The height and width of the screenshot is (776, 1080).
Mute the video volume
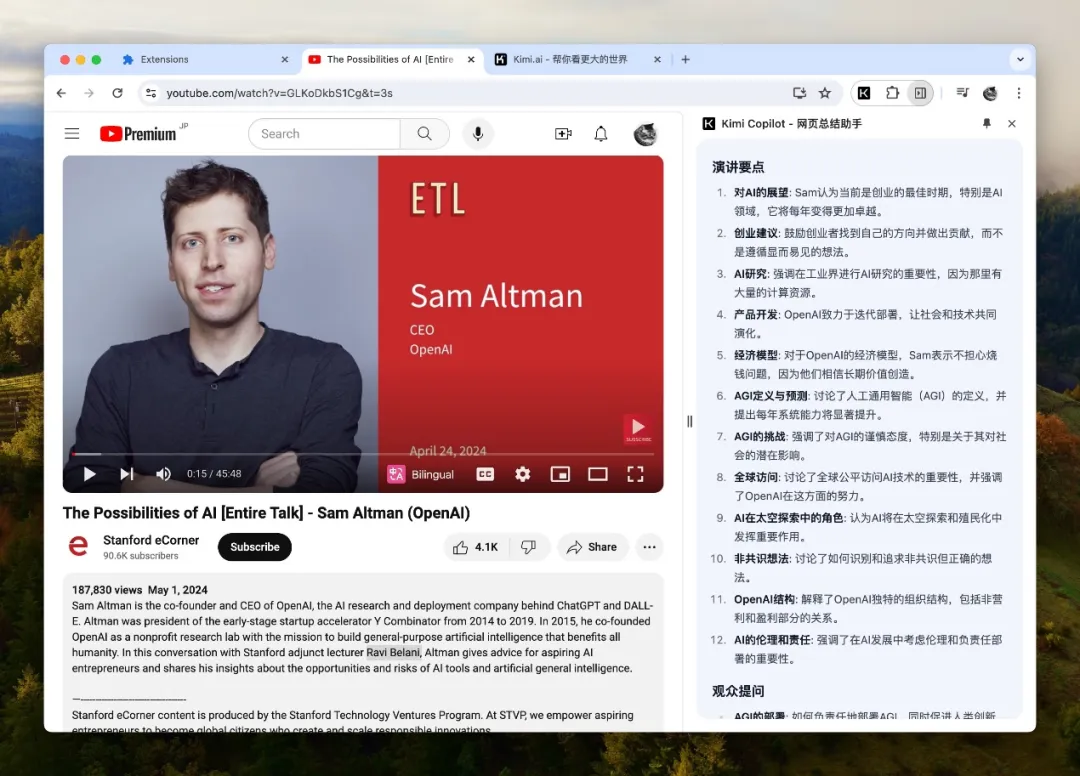[163, 474]
